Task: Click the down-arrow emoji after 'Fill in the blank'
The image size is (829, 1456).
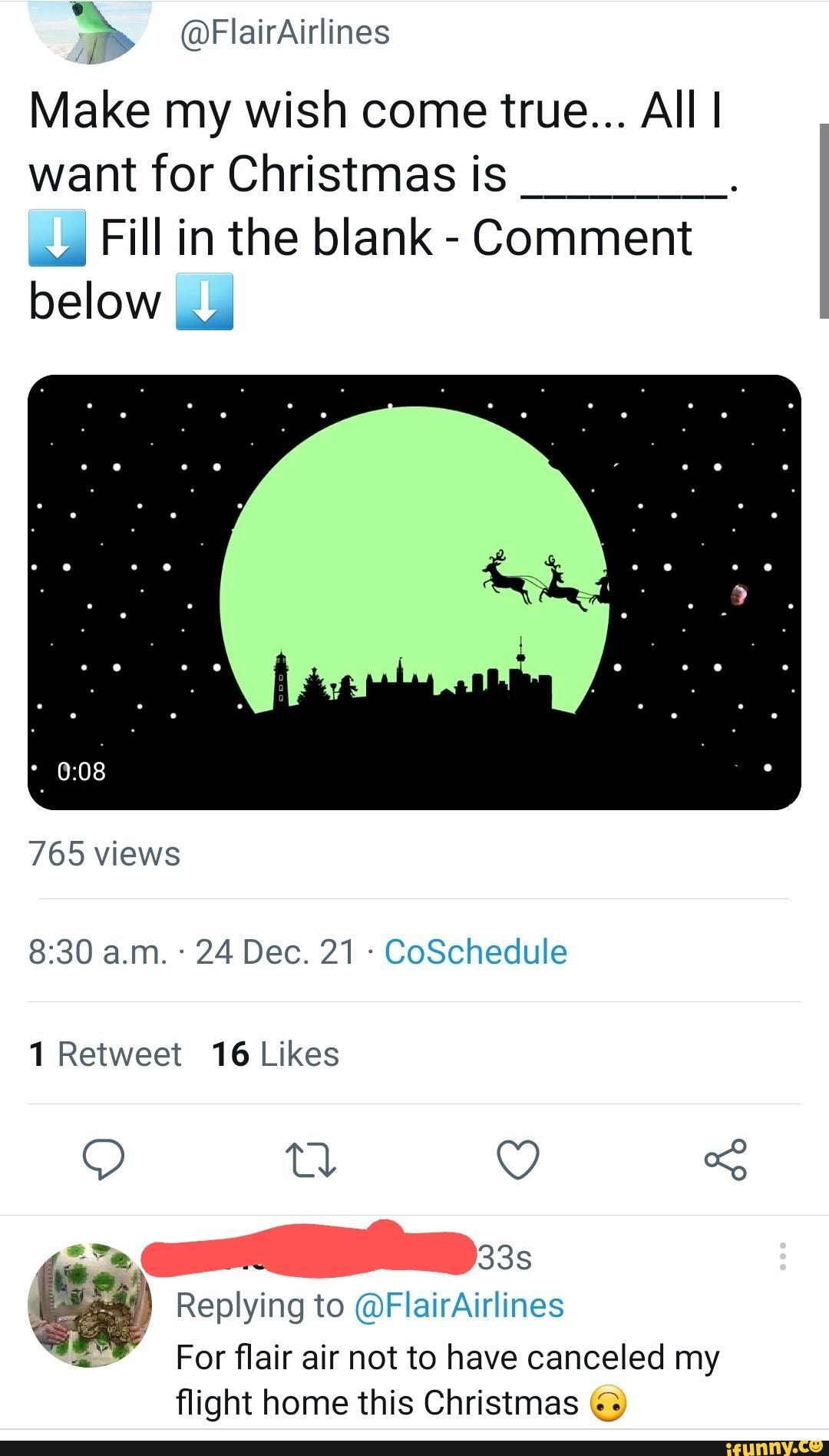Action: (x=57, y=238)
